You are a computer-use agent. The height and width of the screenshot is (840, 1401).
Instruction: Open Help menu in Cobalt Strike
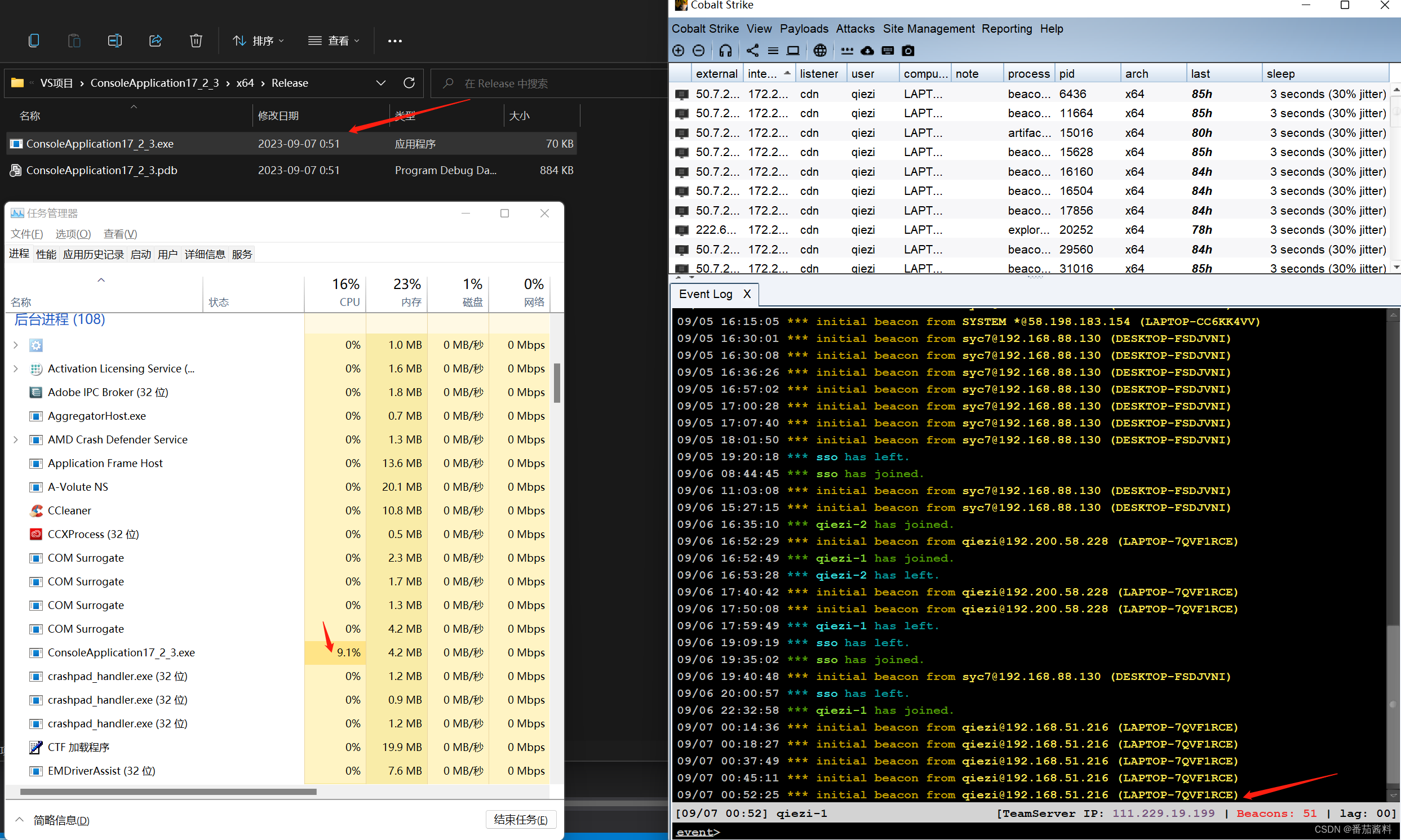1051,28
